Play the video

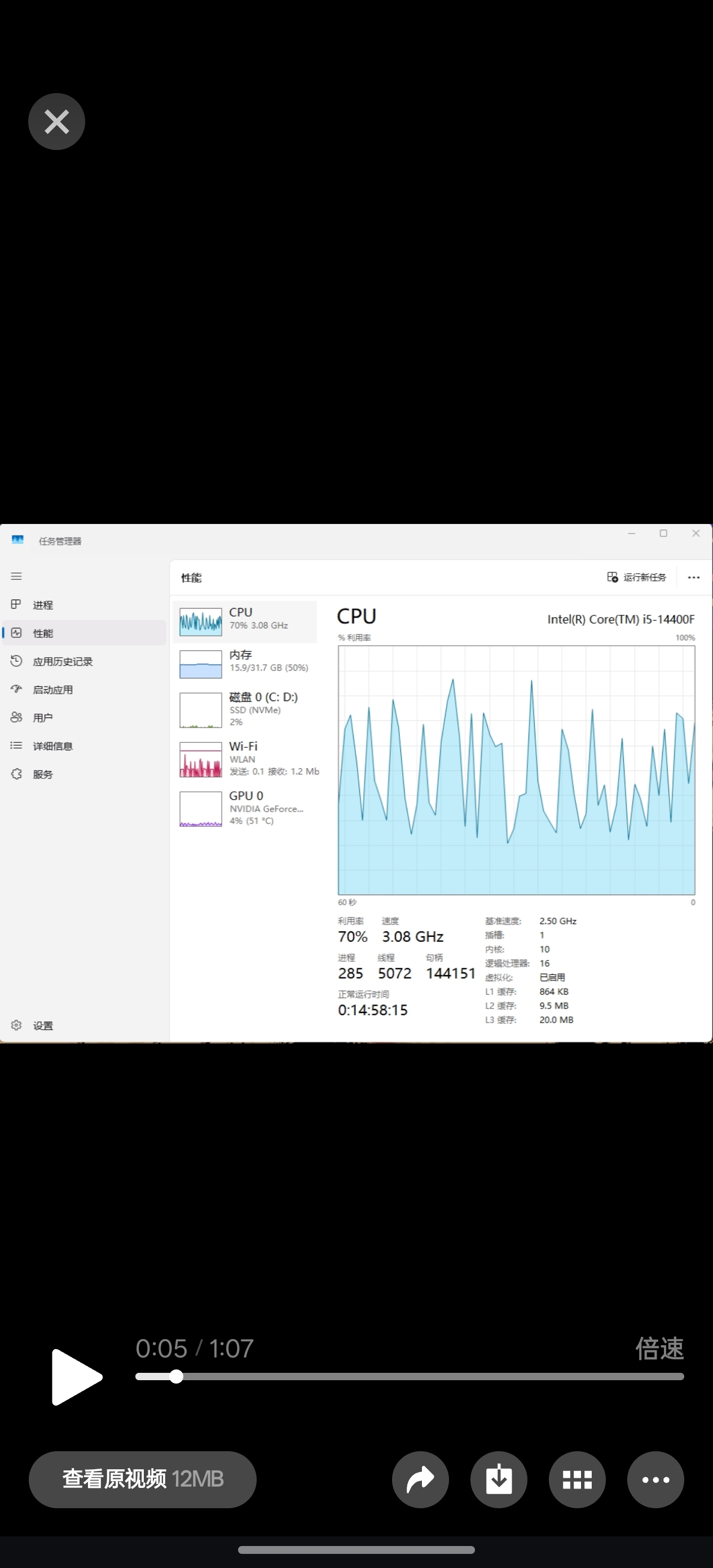(x=76, y=1377)
